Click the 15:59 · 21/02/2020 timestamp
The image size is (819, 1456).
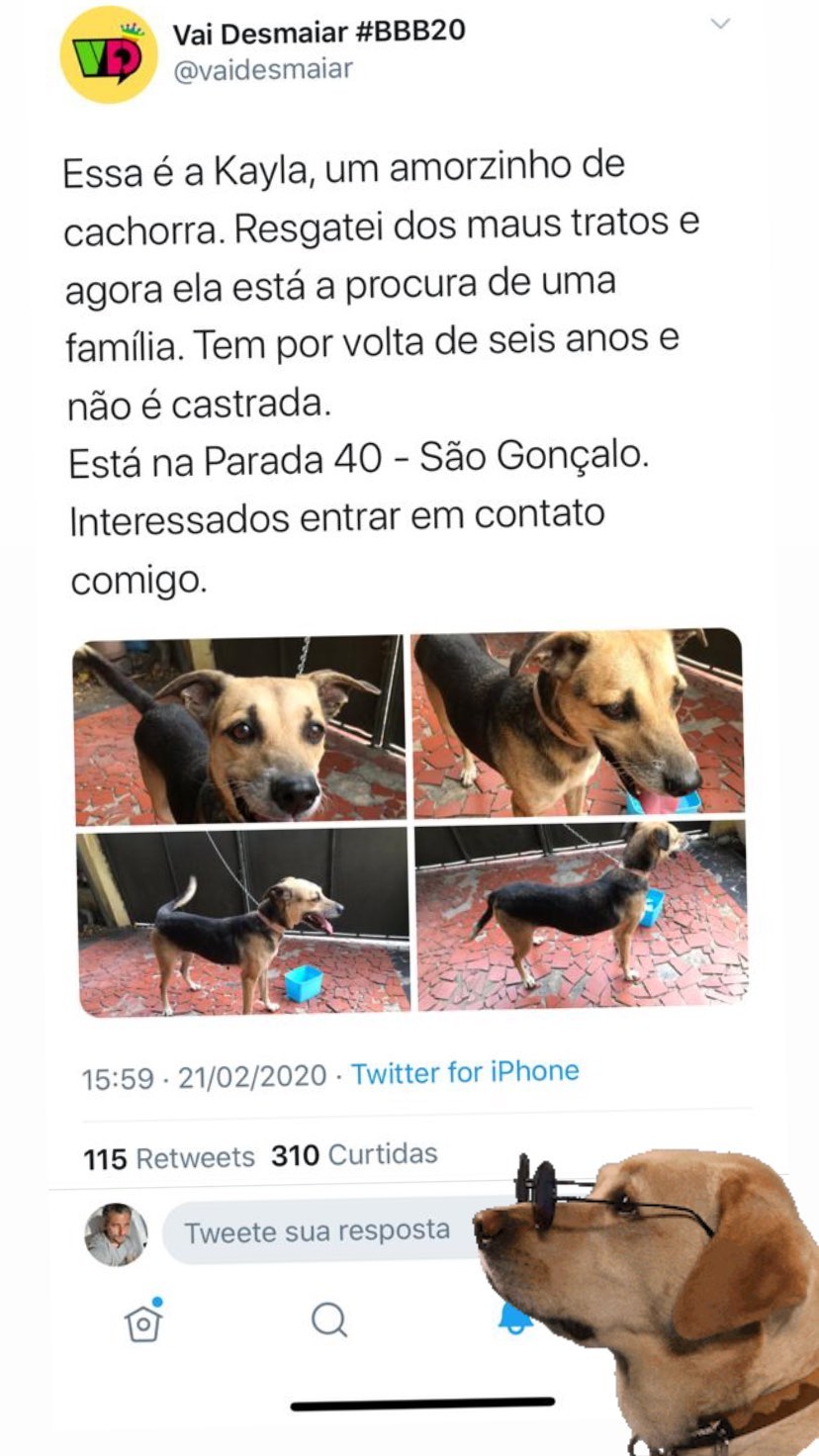[x=204, y=1077]
